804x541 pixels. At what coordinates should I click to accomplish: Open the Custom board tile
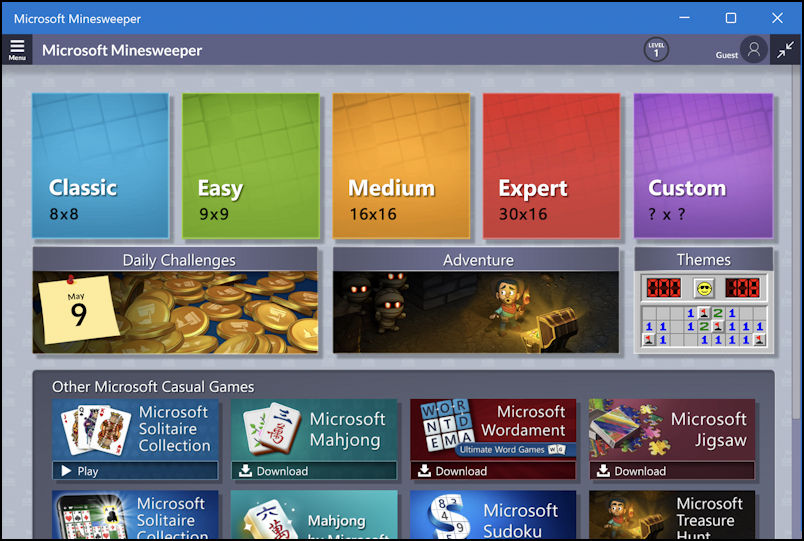pos(703,166)
